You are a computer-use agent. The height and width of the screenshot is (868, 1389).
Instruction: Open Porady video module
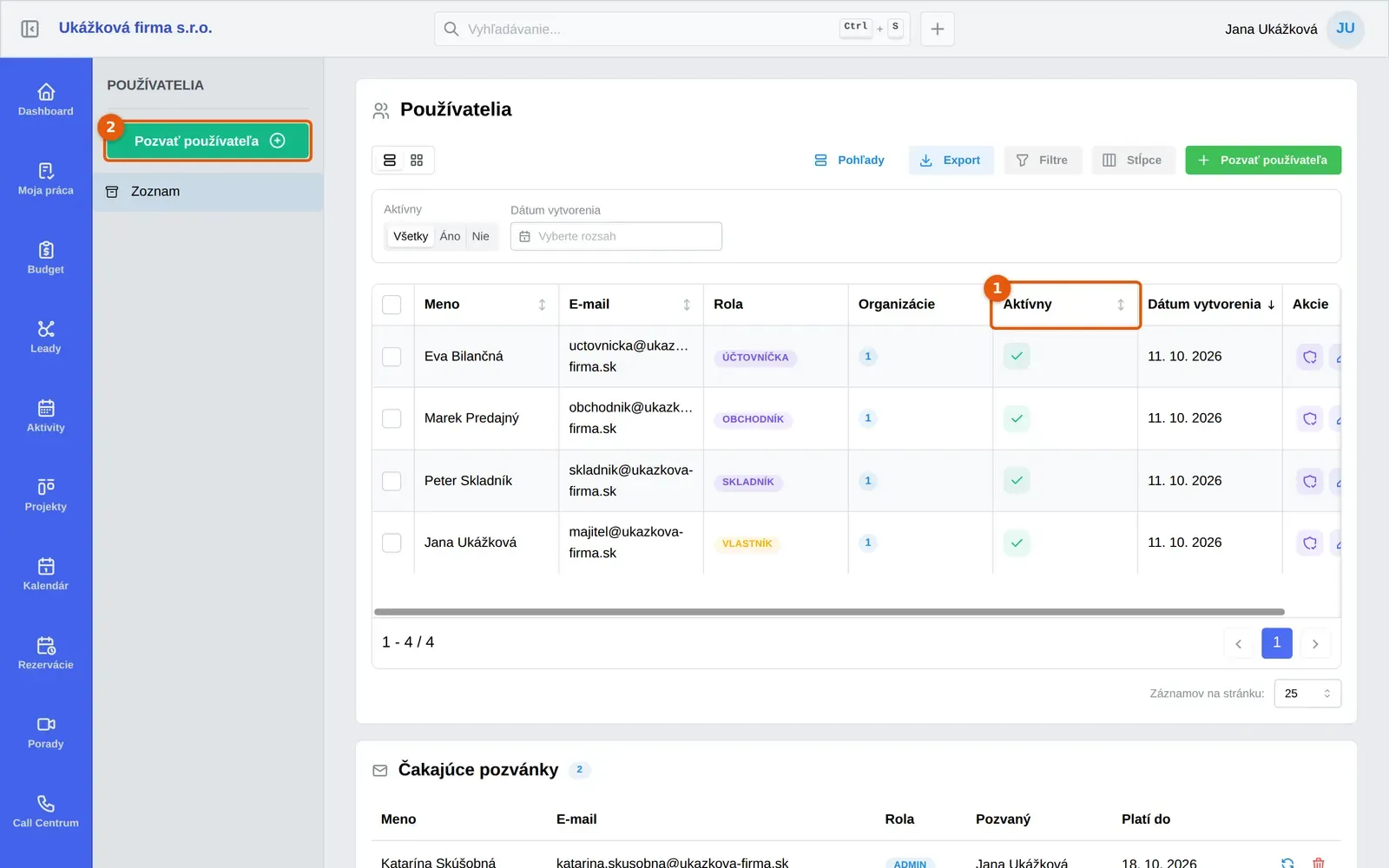[46, 732]
